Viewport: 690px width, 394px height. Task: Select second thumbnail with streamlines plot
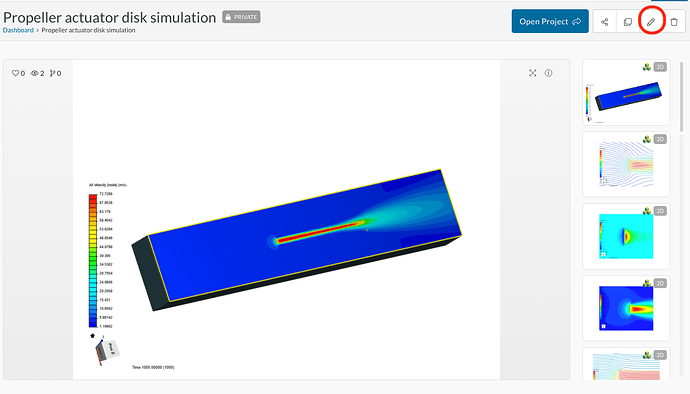[x=626, y=164]
